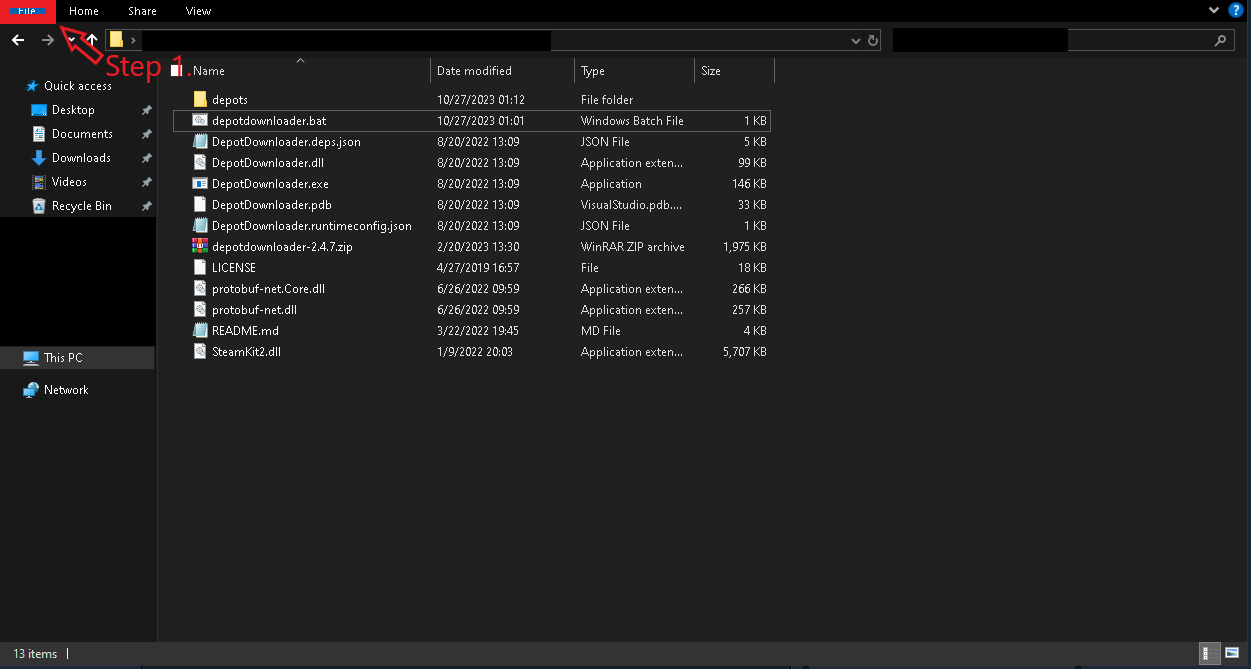Screen dimensions: 1251x669
Task: Select the LICENSE file icon
Action: pyautogui.click(x=200, y=268)
